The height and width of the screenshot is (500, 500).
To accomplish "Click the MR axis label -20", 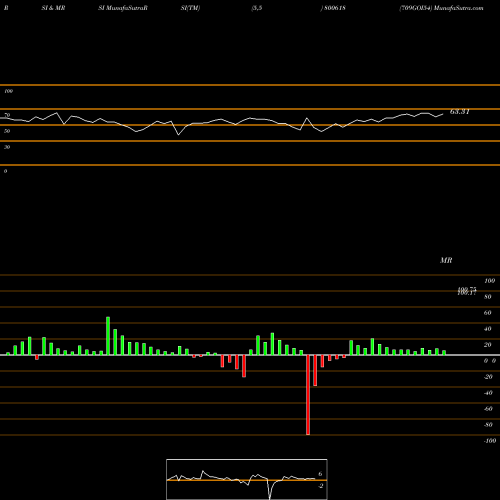I will pyautogui.click(x=488, y=377).
